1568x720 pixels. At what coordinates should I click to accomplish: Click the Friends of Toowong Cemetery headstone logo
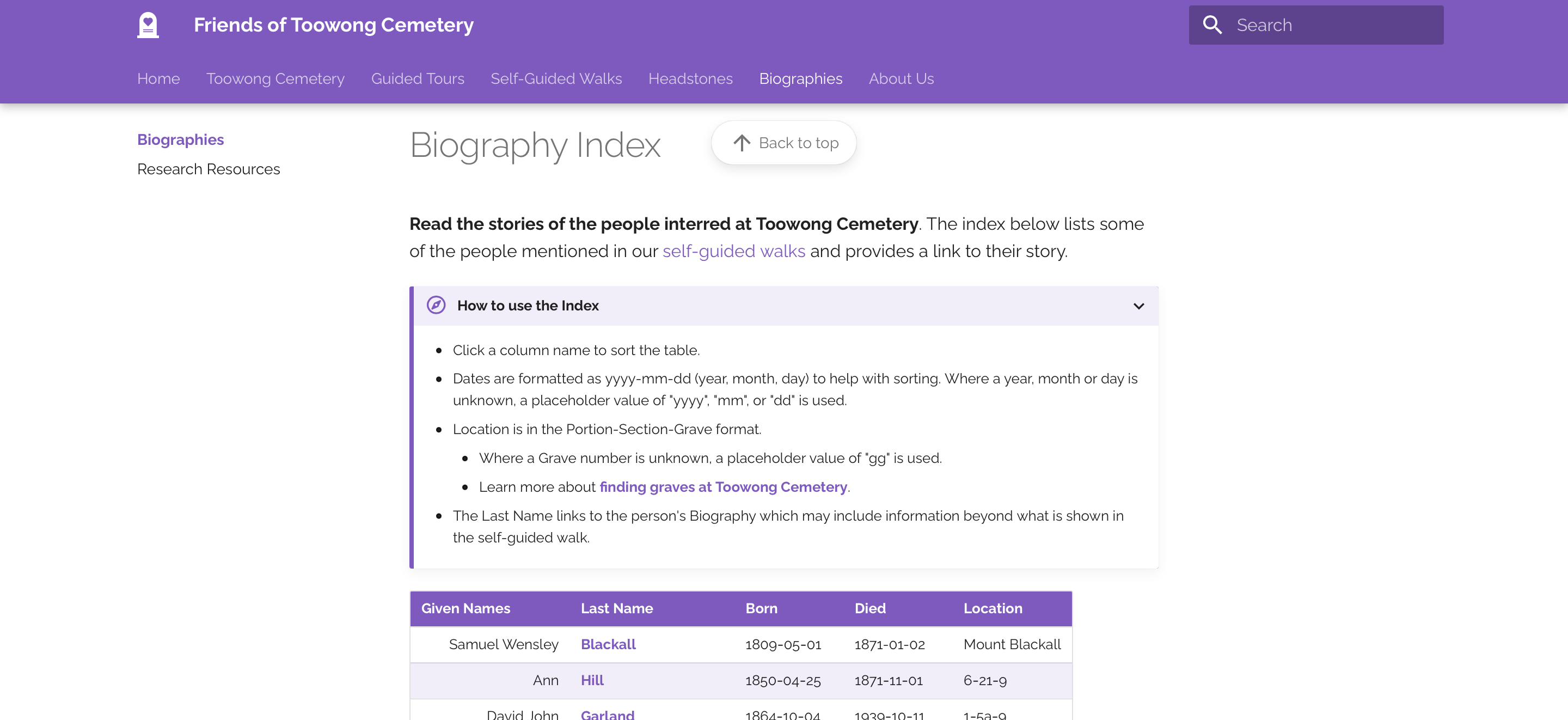148,25
